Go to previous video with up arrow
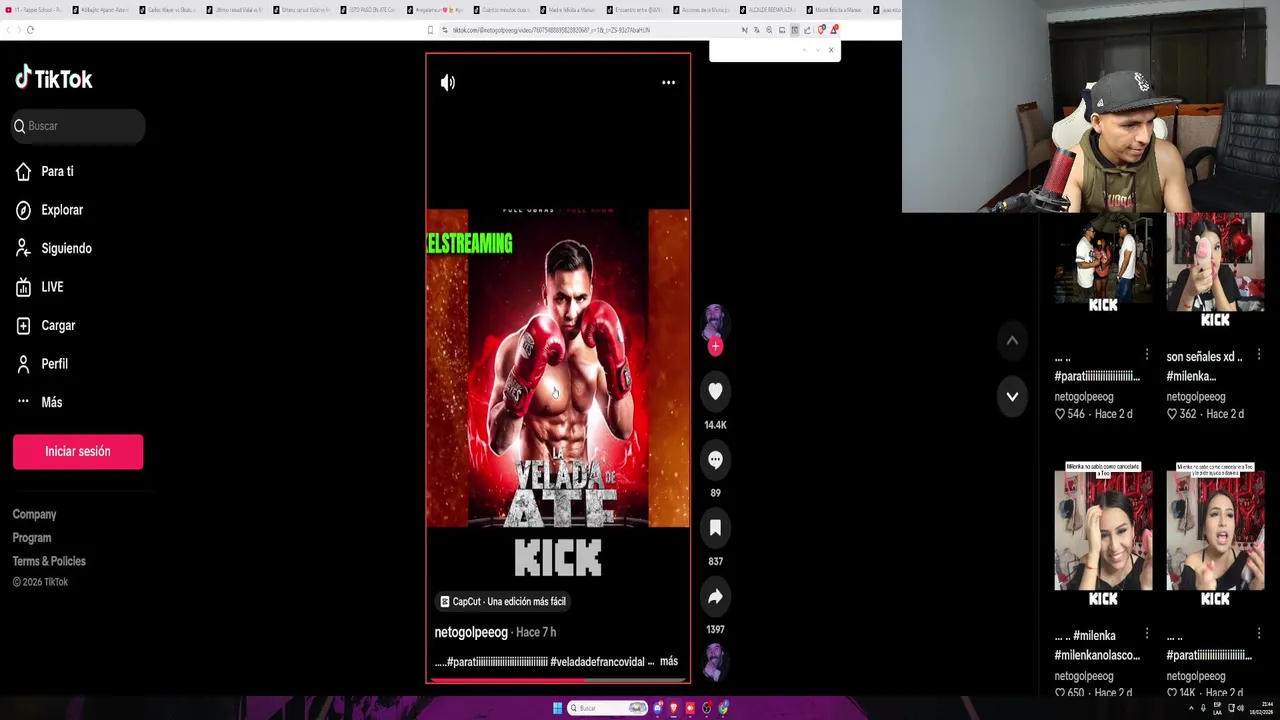Screen dimensions: 1280x720 click(x=1012, y=341)
